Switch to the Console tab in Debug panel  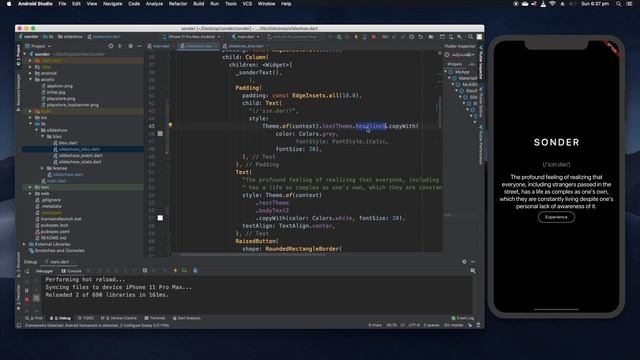[x=71, y=271]
